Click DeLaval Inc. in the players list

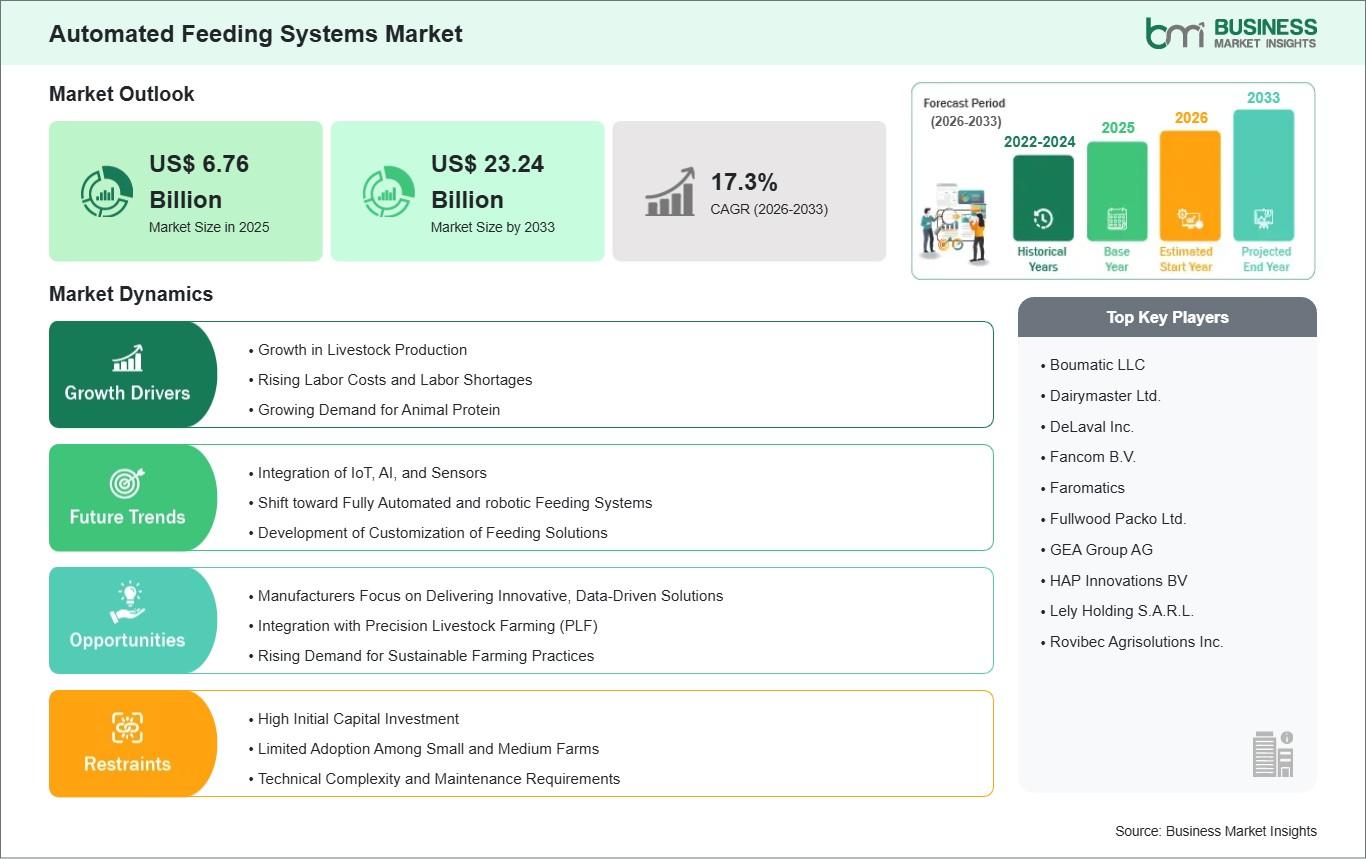tap(1091, 426)
